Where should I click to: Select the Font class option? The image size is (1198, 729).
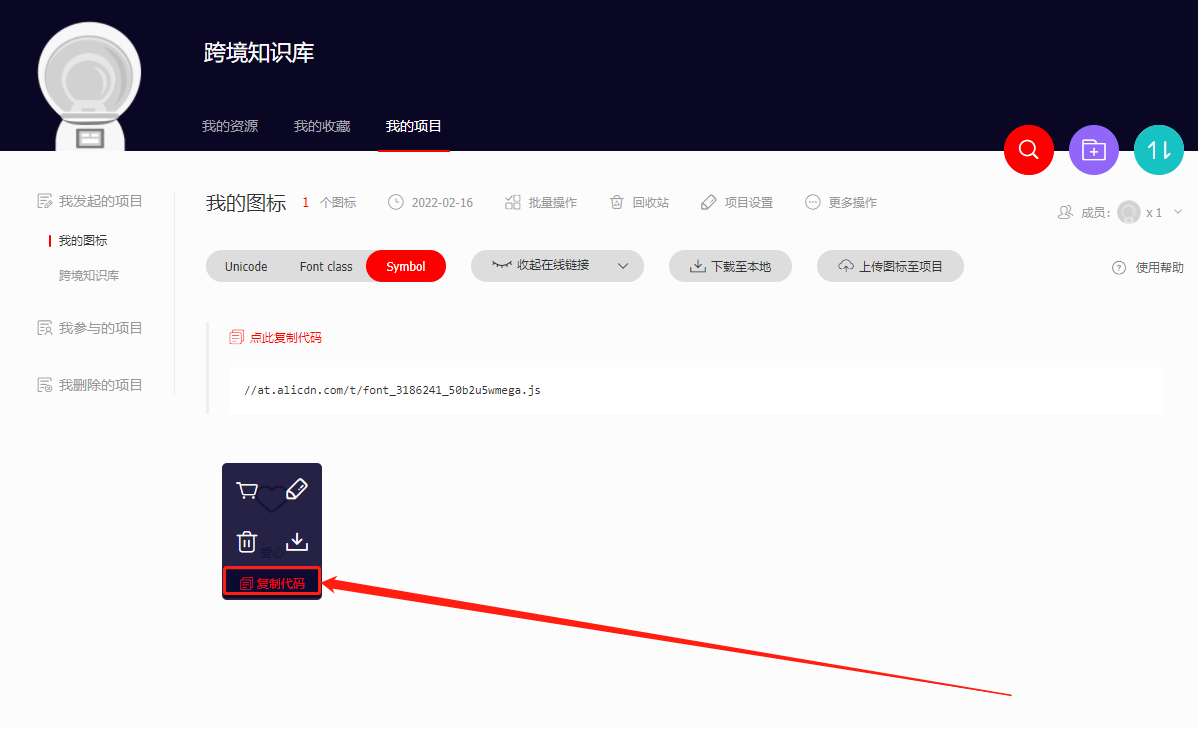click(x=326, y=267)
